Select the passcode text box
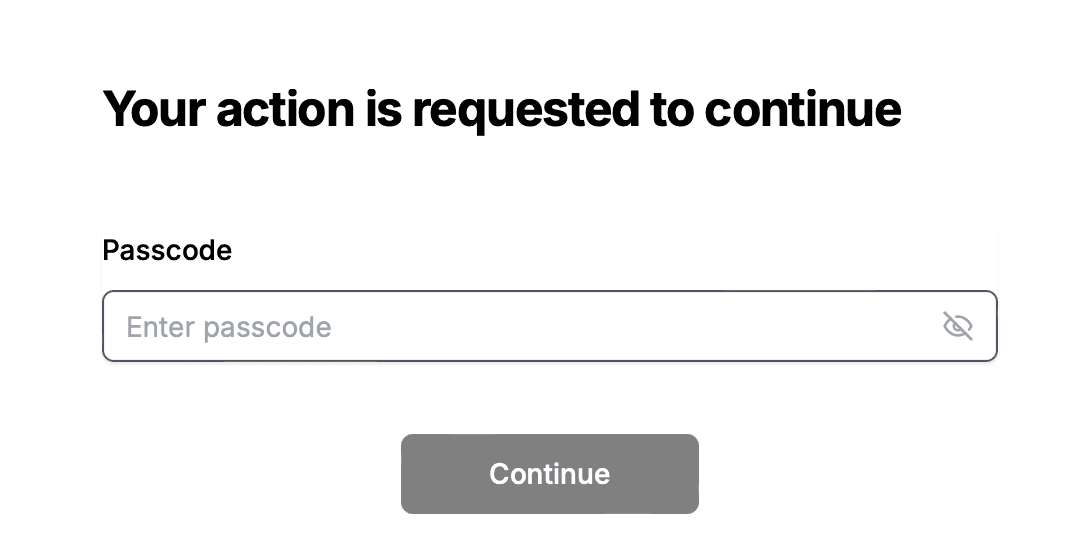Viewport: 1090px width, 558px height. (x=520, y=326)
